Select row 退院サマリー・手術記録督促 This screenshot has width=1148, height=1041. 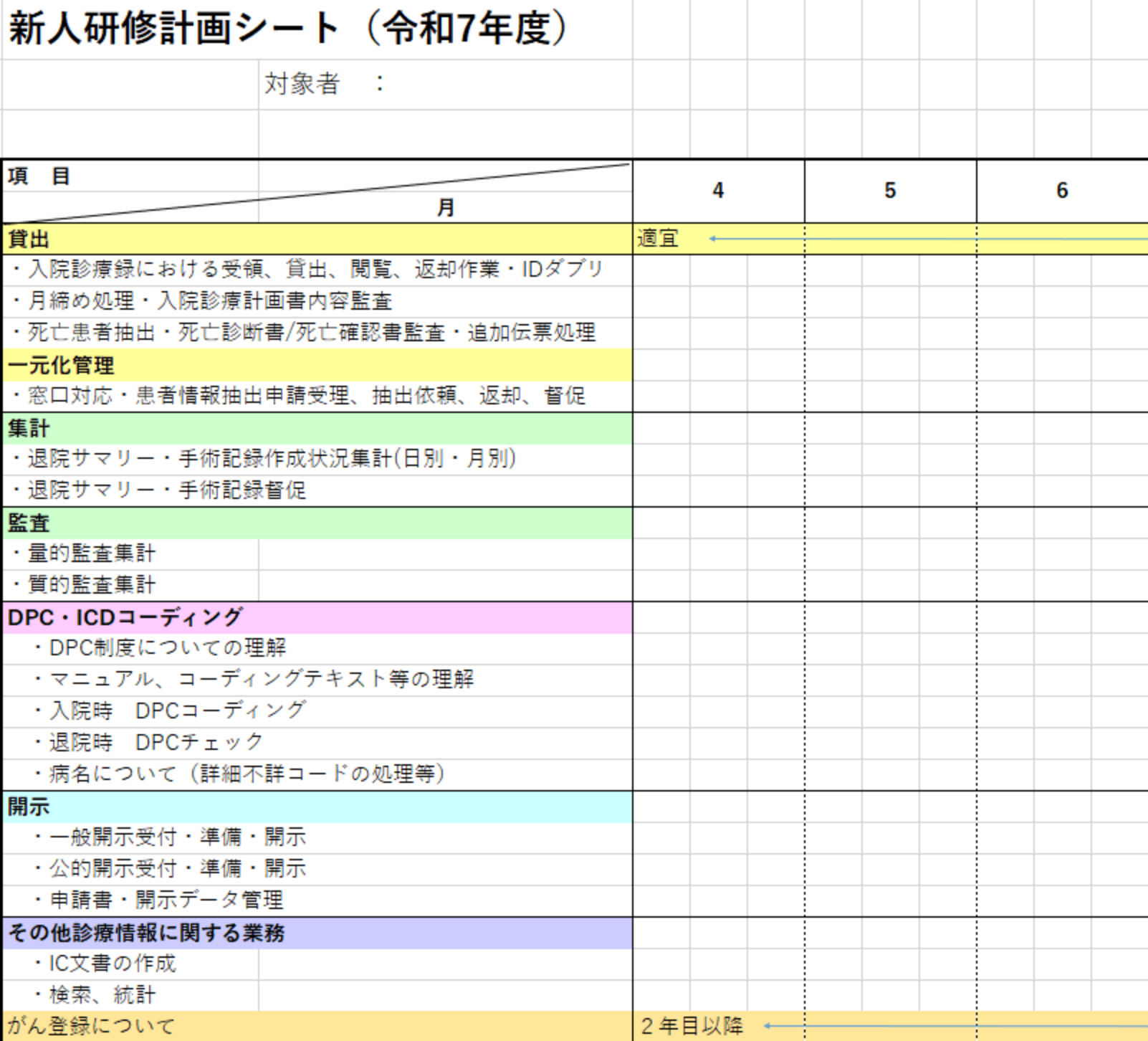click(317, 490)
